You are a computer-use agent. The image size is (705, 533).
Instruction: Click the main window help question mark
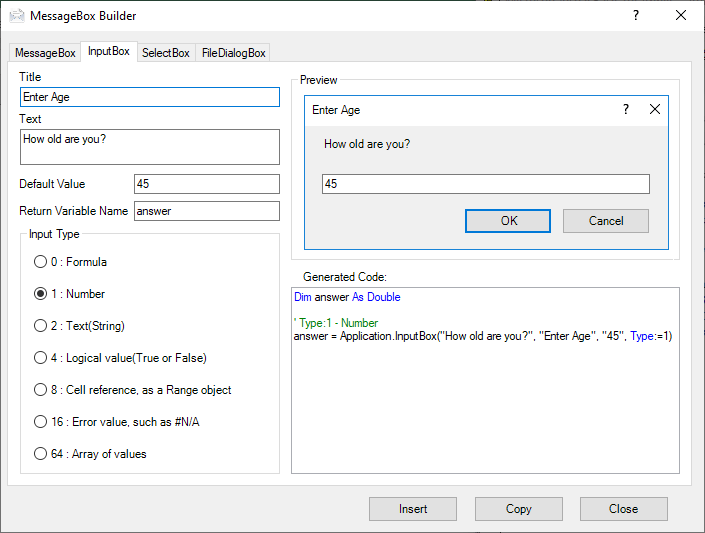pyautogui.click(x=636, y=15)
